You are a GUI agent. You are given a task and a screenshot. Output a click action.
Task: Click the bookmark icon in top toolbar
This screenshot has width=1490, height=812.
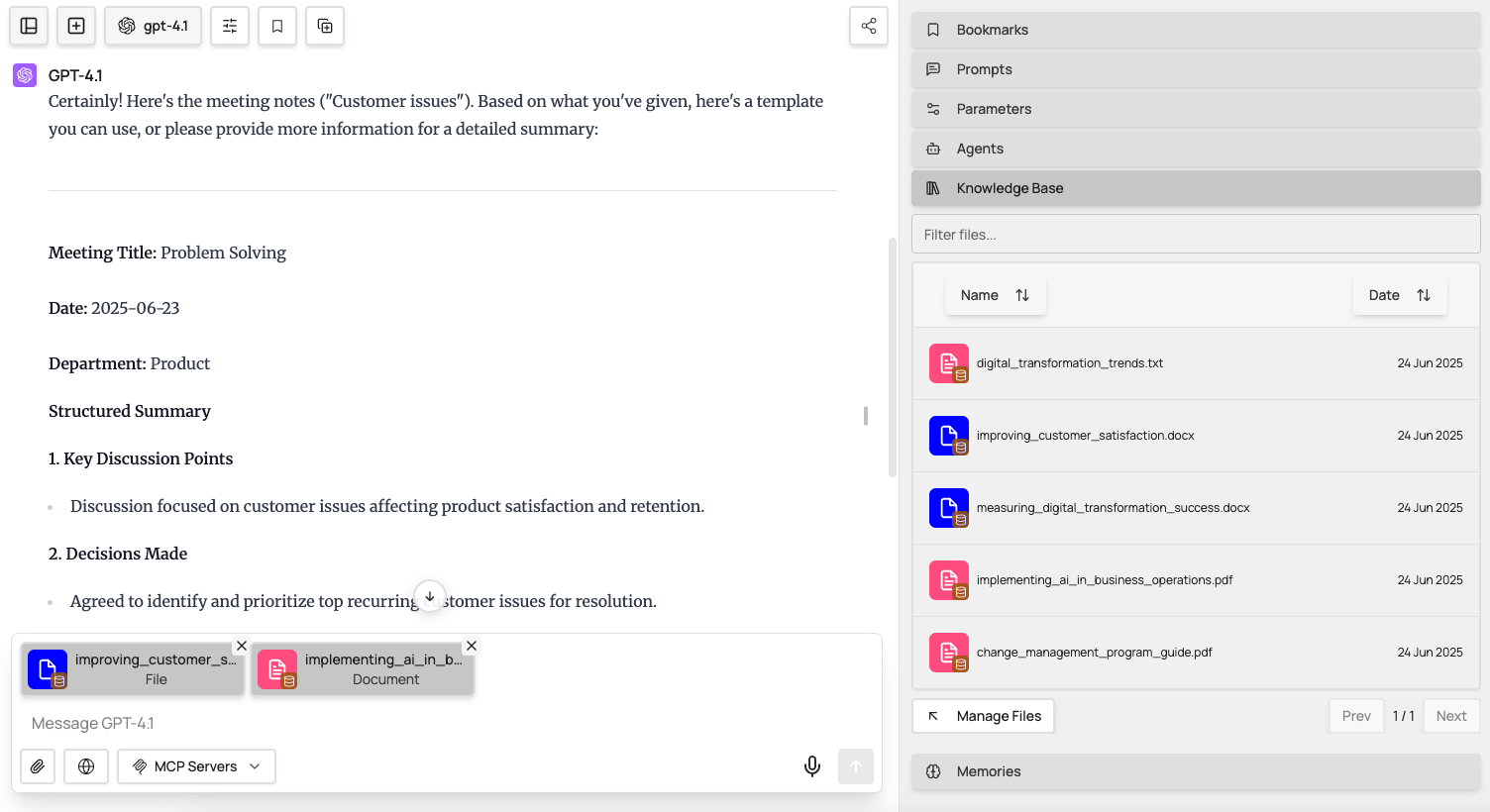pos(277,26)
